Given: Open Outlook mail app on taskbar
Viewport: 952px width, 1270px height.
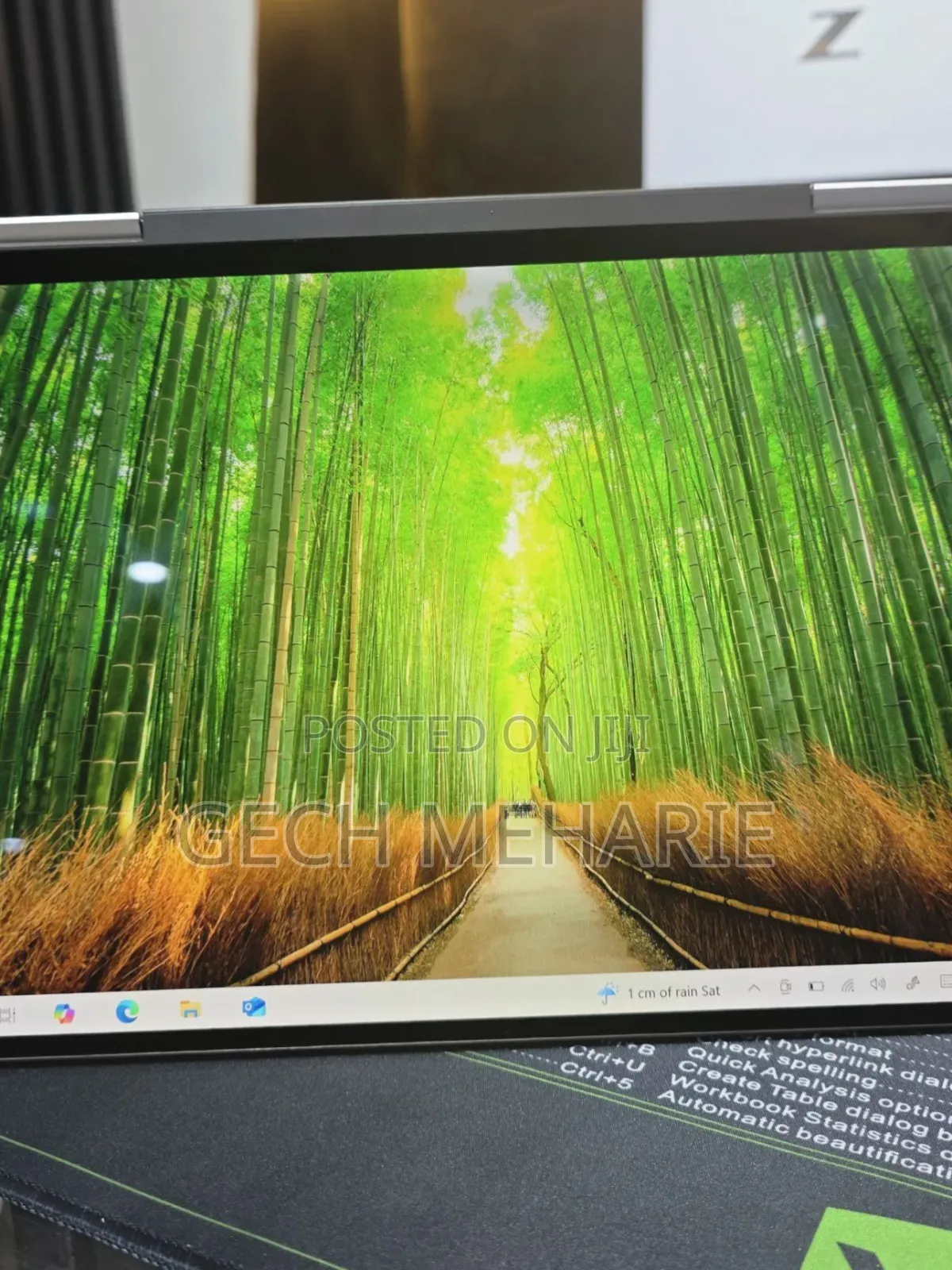Looking at the screenshot, I should 253,1007.
